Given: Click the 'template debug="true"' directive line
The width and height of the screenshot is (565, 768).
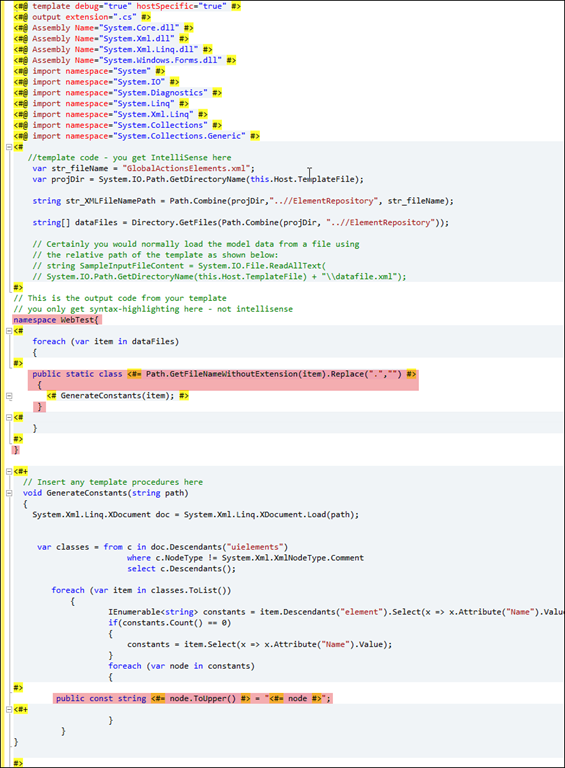Looking at the screenshot, I should [x=127, y=6].
